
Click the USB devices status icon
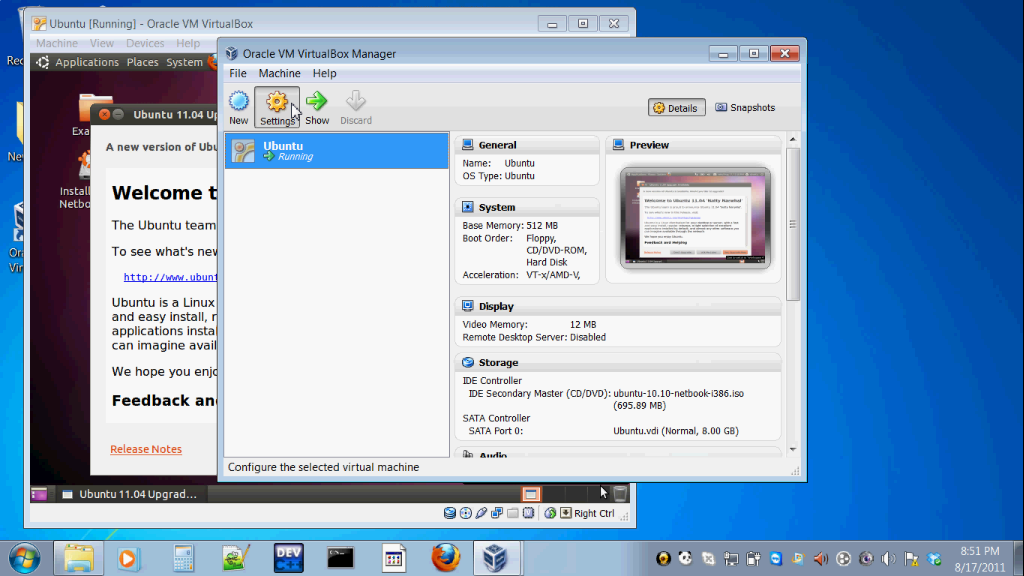[481, 513]
